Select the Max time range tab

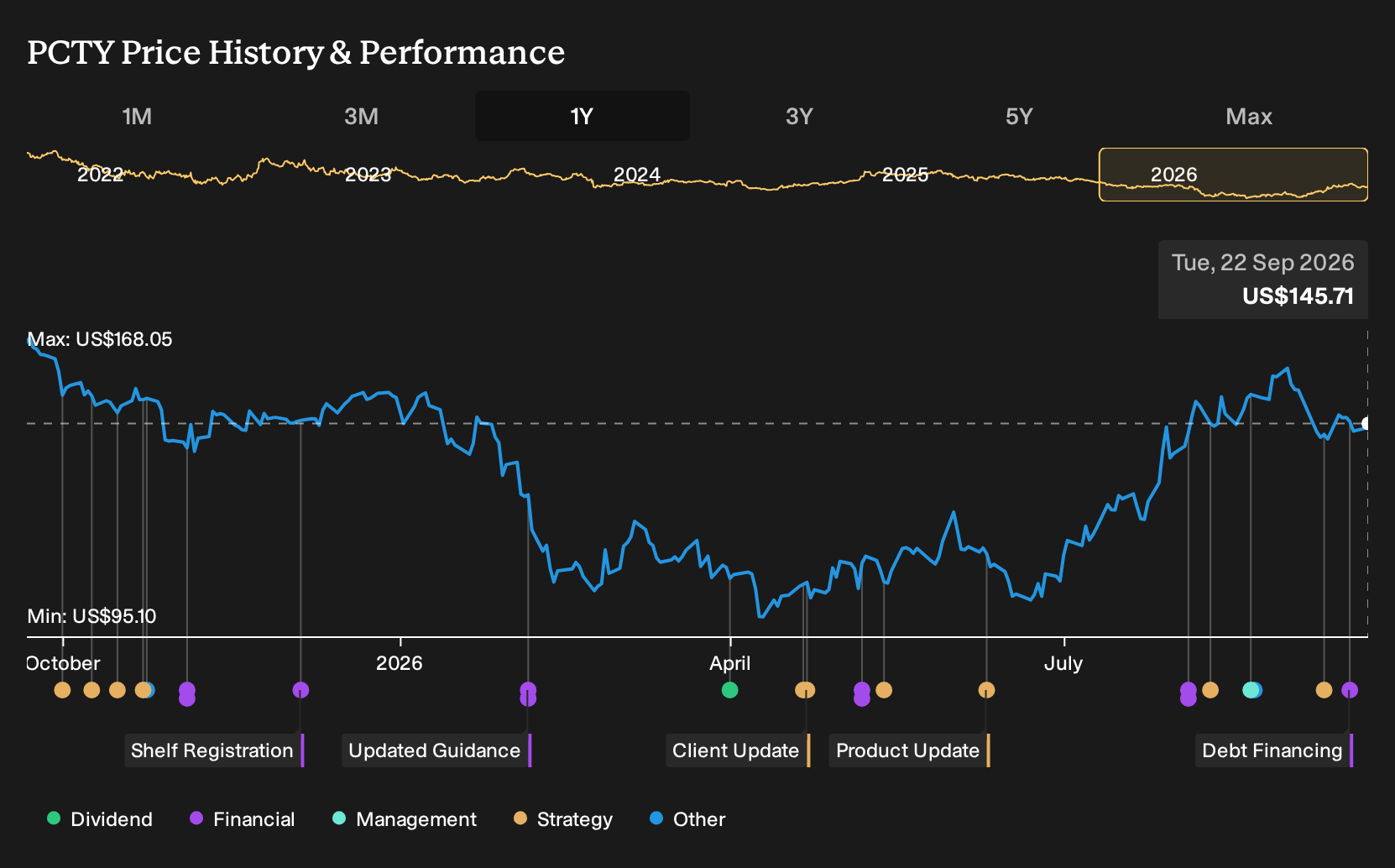click(x=1249, y=116)
